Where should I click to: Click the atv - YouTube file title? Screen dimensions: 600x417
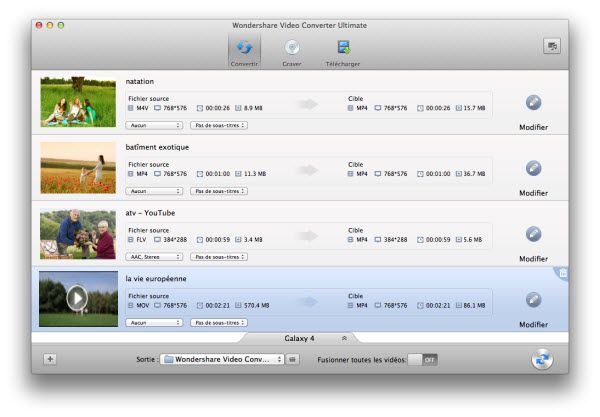tap(150, 213)
